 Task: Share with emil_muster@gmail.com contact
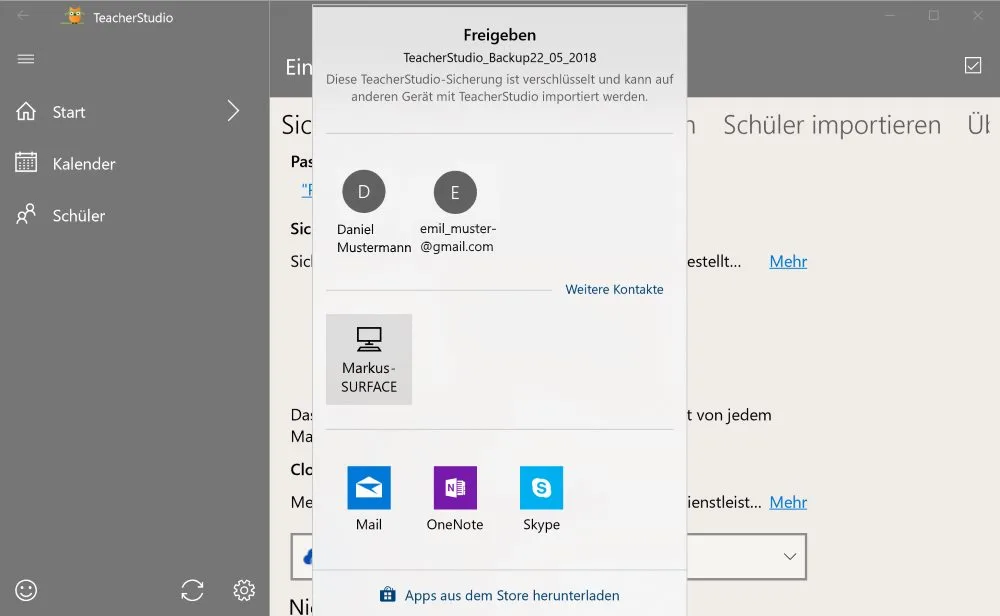click(x=457, y=212)
